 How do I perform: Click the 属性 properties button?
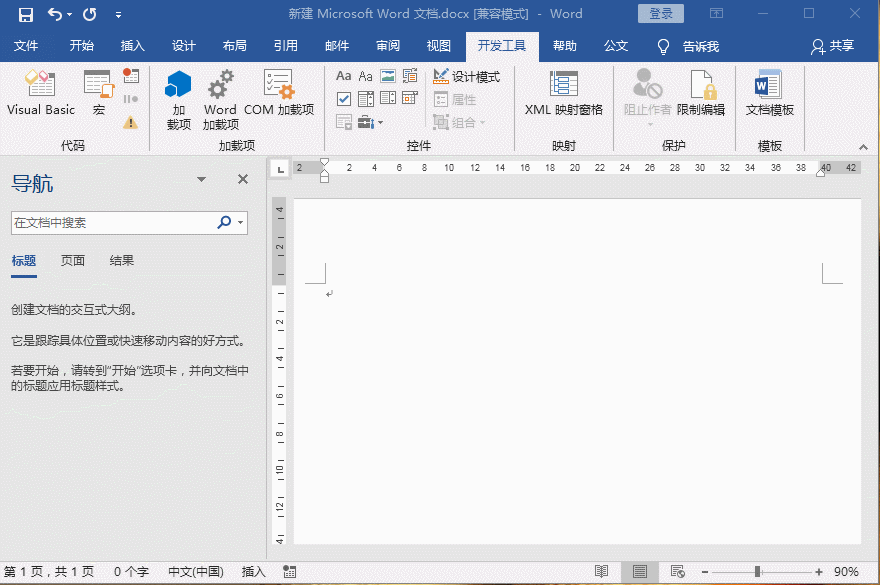[455, 99]
